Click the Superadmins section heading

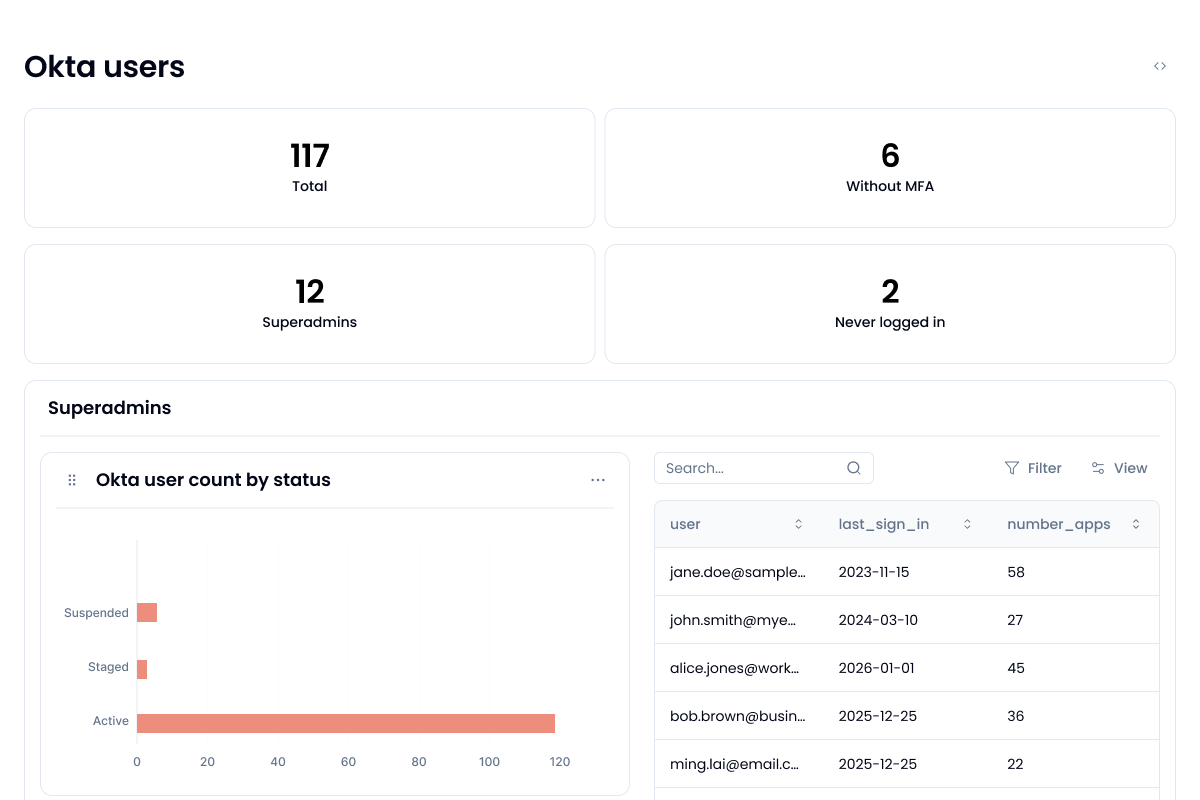110,408
